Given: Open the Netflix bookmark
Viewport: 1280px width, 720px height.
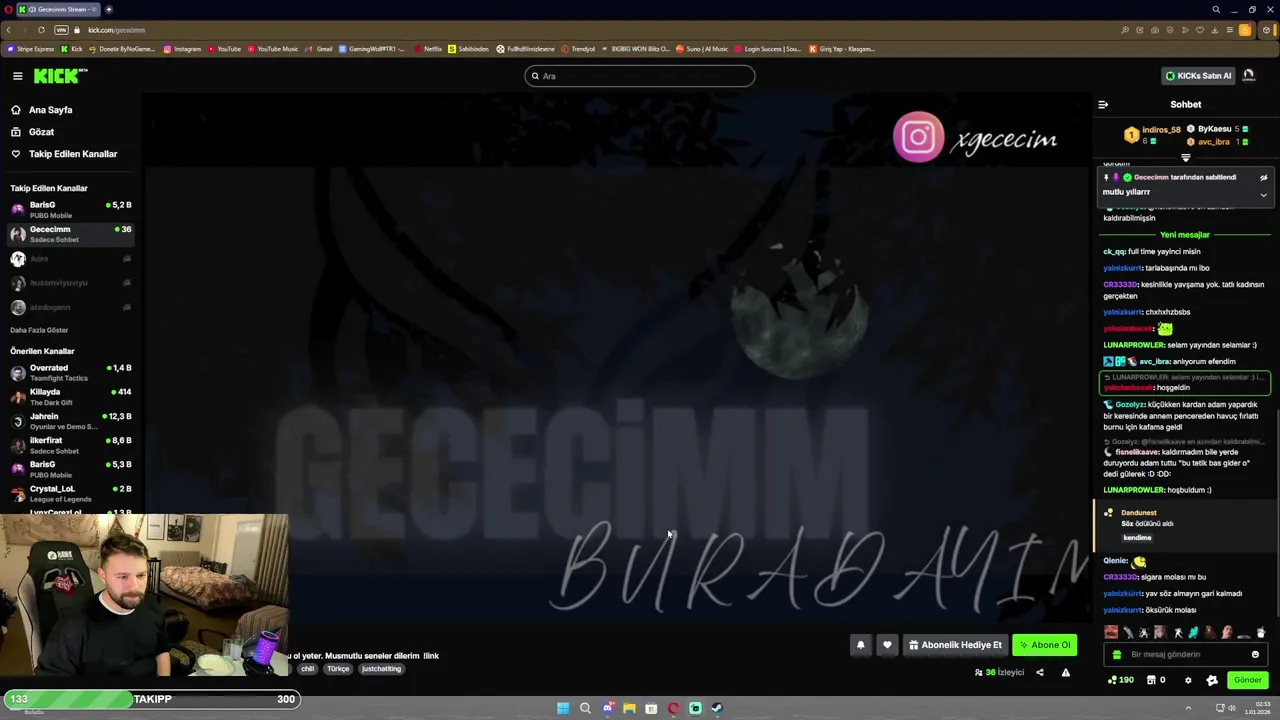Looking at the screenshot, I should pos(427,49).
